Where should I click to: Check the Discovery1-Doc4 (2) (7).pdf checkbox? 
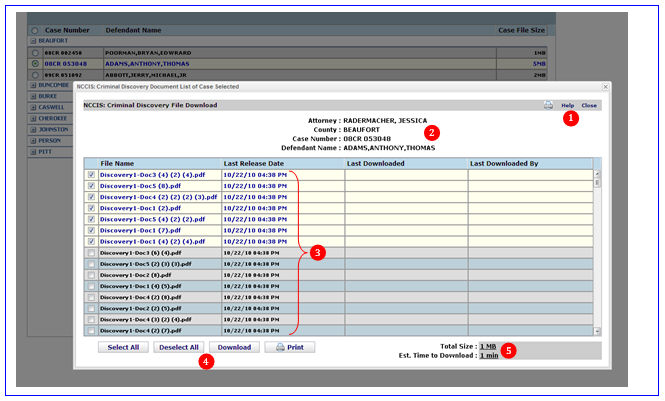point(91,331)
